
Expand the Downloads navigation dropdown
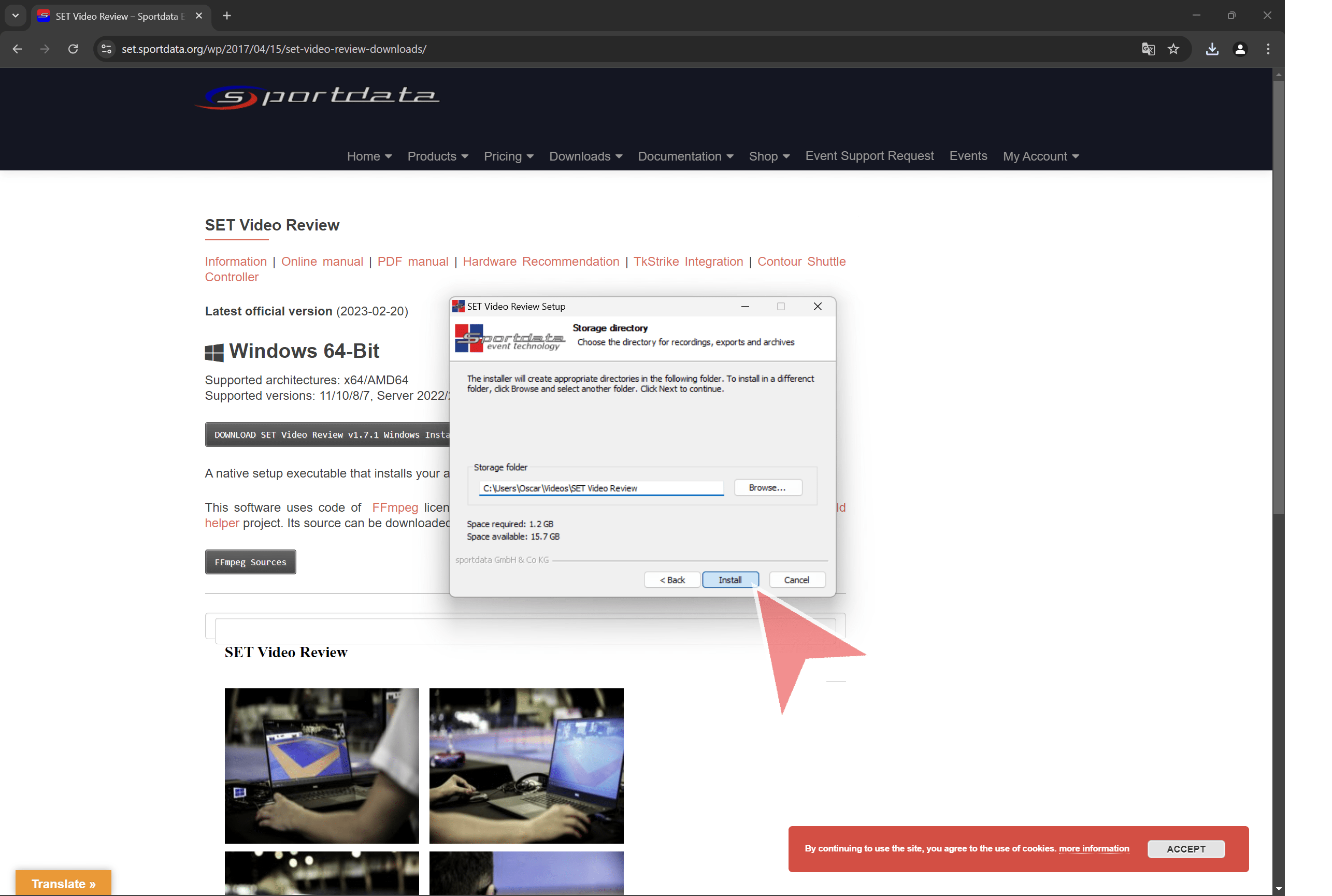point(585,156)
